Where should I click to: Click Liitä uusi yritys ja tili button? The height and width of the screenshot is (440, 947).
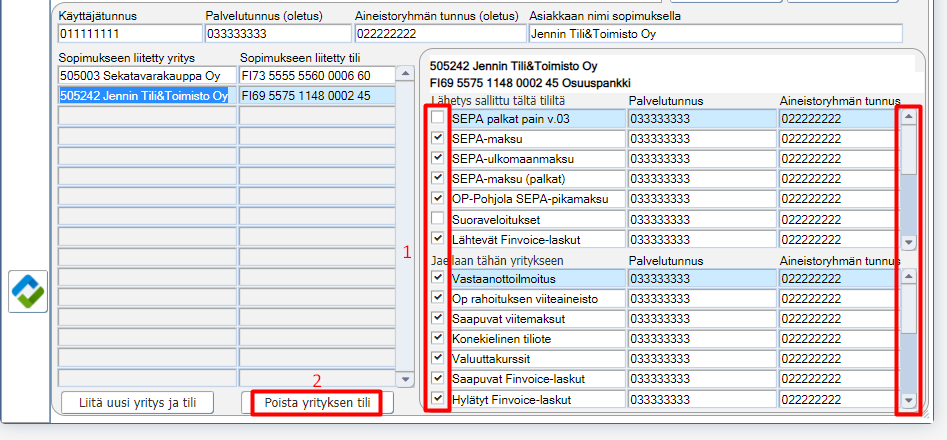[x=138, y=403]
